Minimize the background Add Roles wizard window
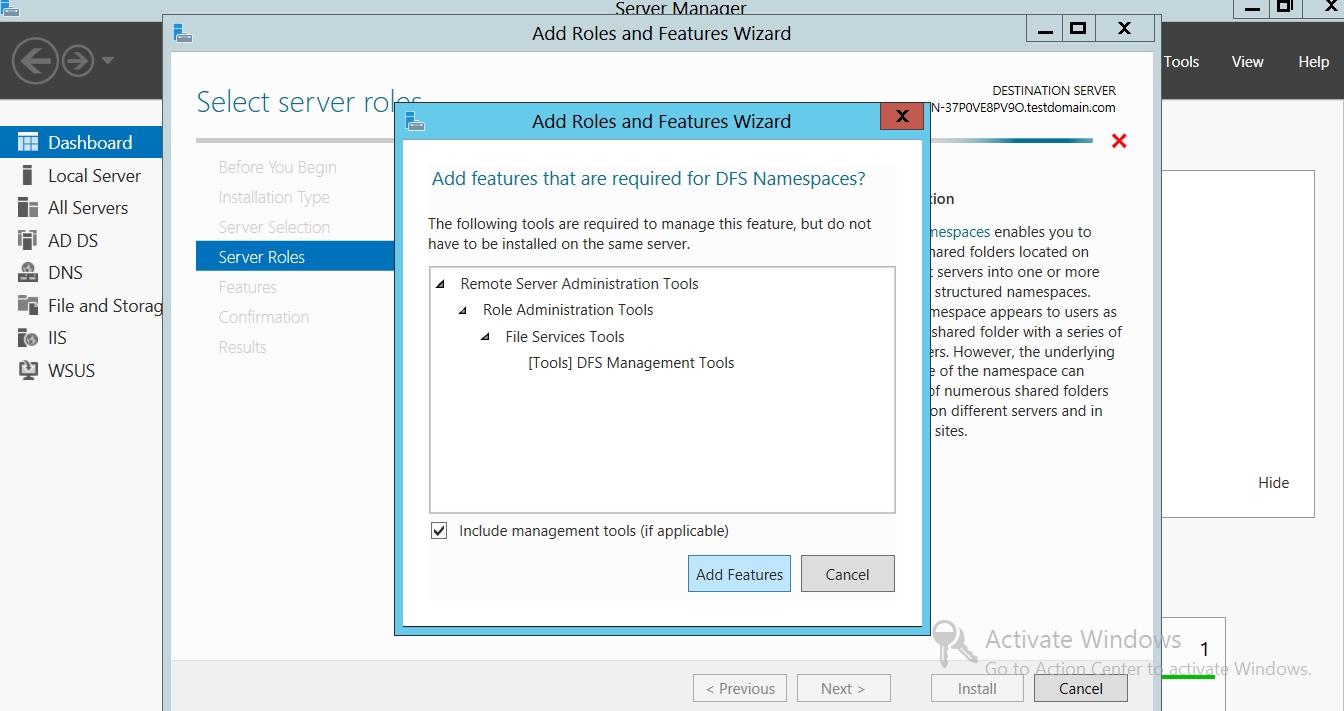This screenshot has height=711, width=1344. coord(1043,29)
